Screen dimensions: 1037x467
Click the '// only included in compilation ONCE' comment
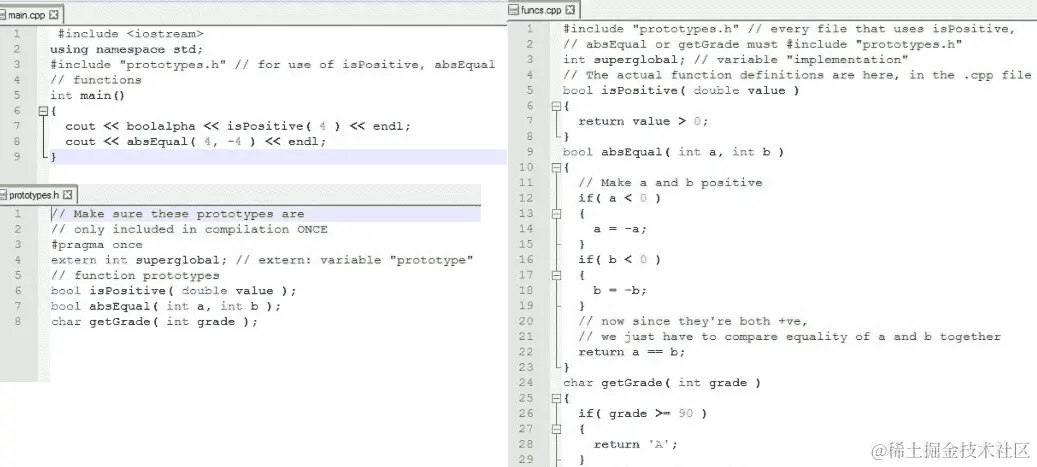[x=189, y=229]
